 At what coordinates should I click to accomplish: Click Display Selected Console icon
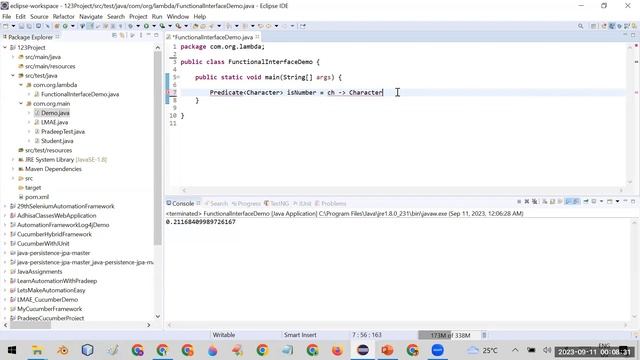tap(594, 202)
